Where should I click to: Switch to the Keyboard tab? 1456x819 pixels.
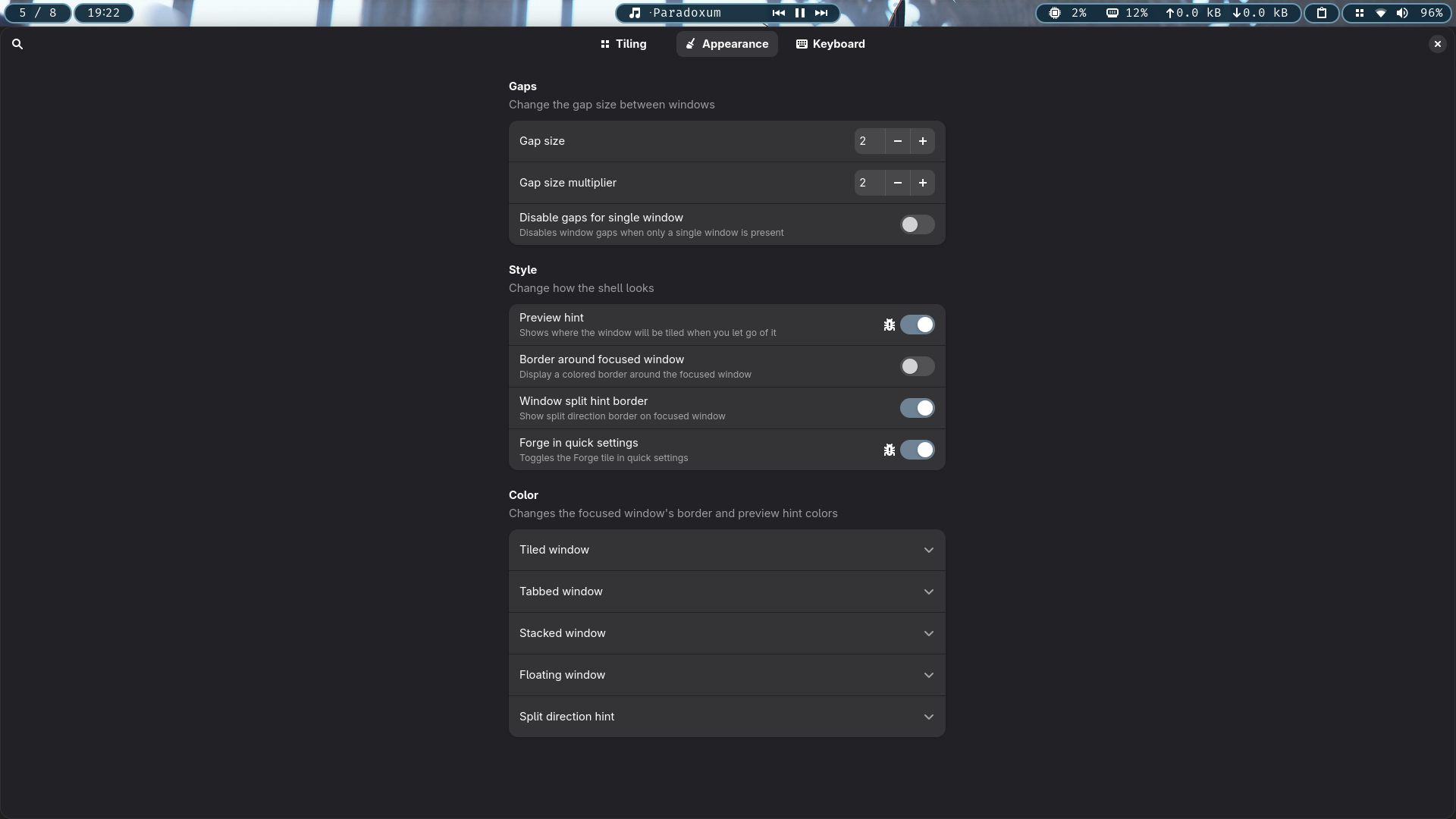(x=830, y=44)
